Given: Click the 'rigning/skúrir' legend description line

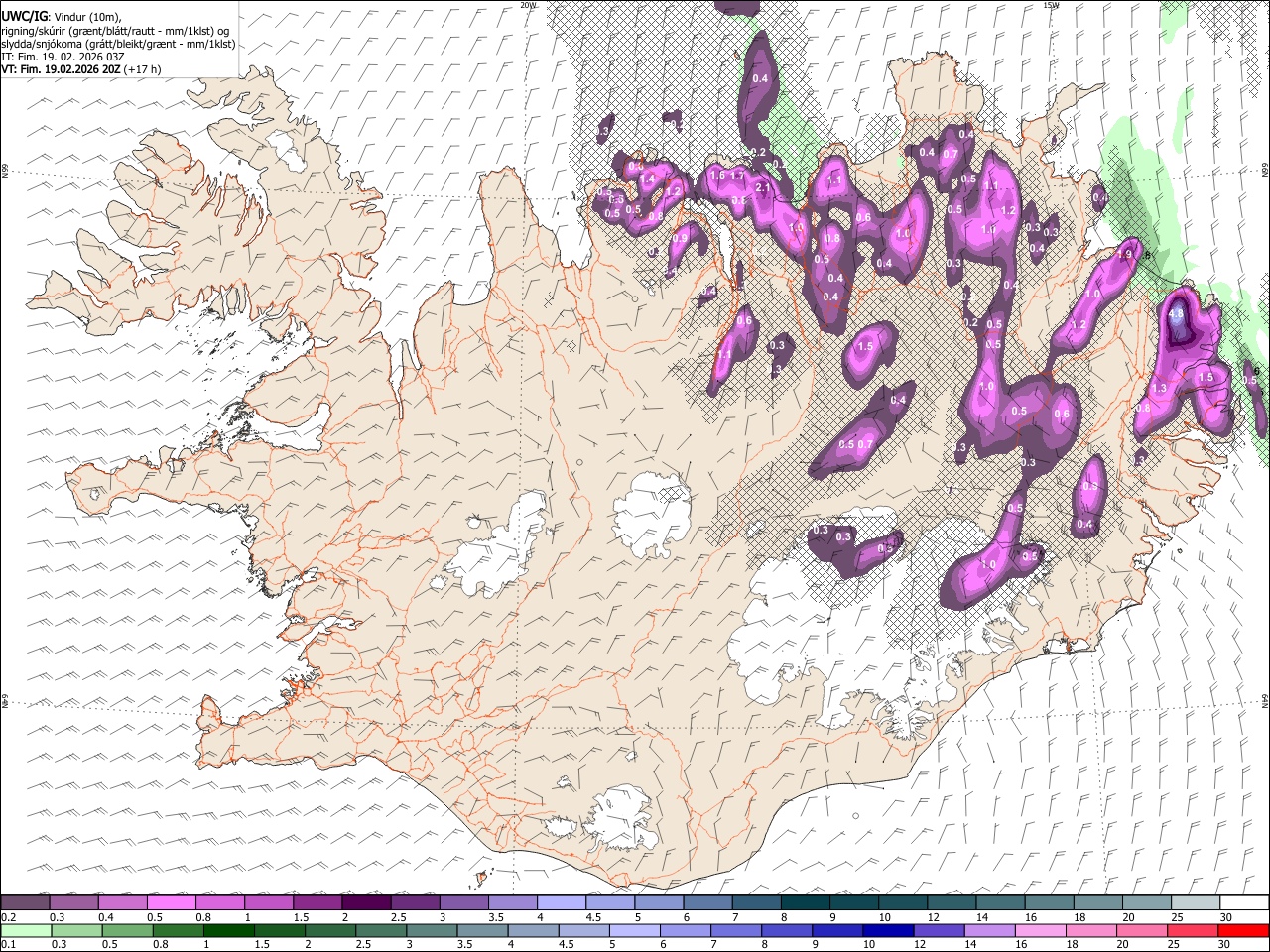Looking at the screenshot, I should pyautogui.click(x=115, y=31).
